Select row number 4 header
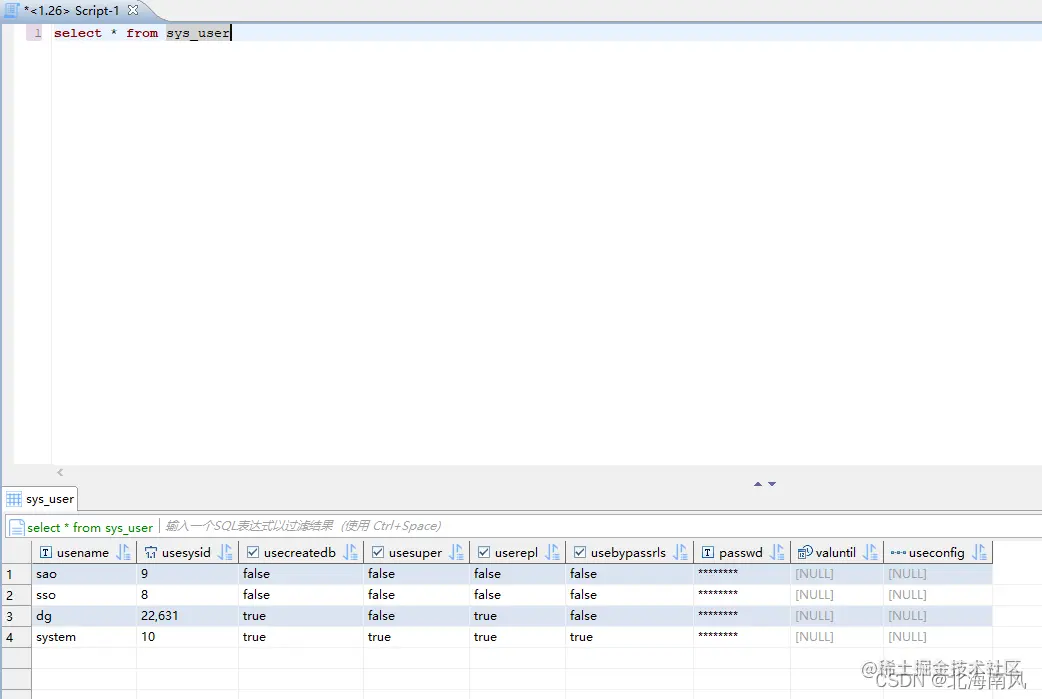The image size is (1042, 699). (16, 637)
